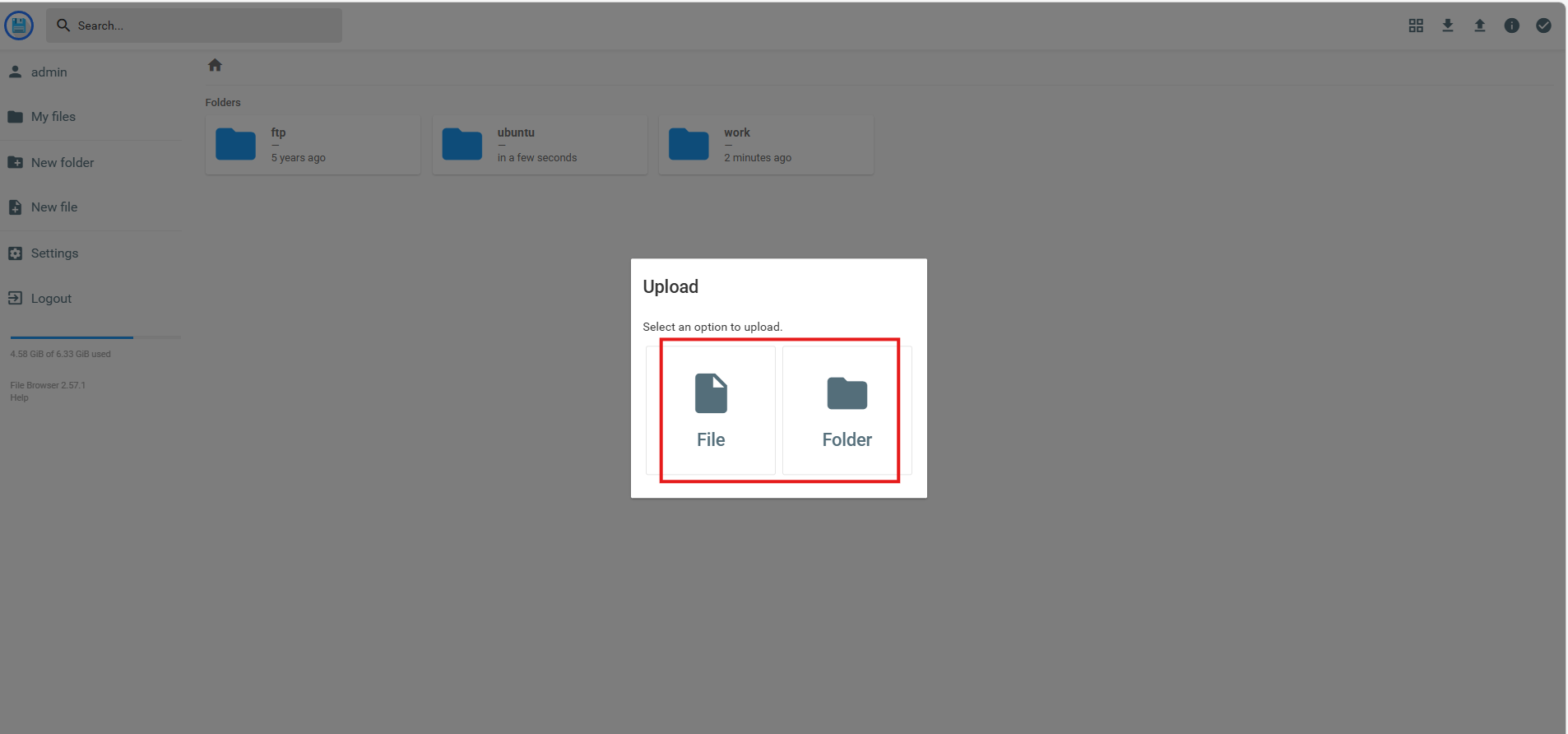
Task: Go to home breadcrumb icon
Action: pyautogui.click(x=215, y=65)
